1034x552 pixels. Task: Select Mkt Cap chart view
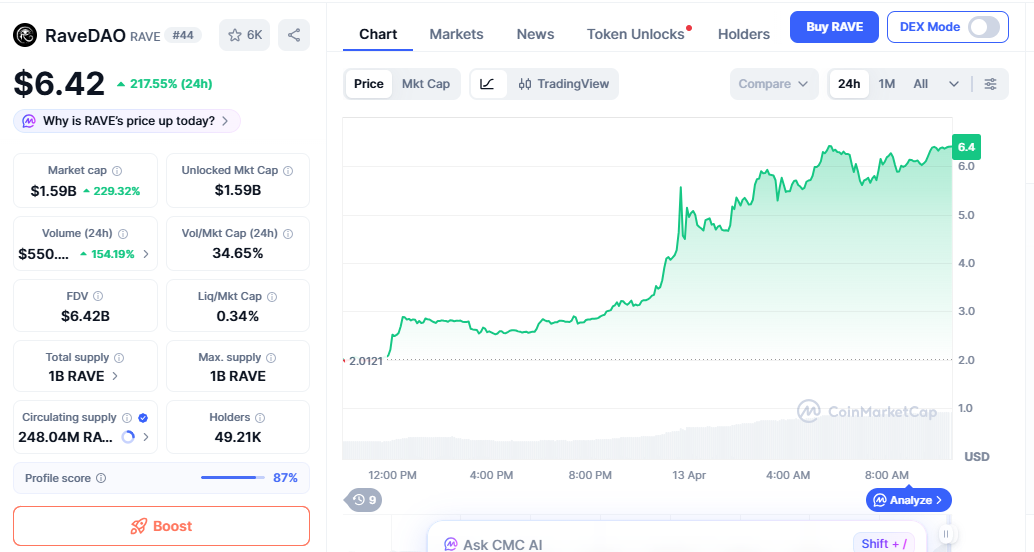(x=426, y=84)
